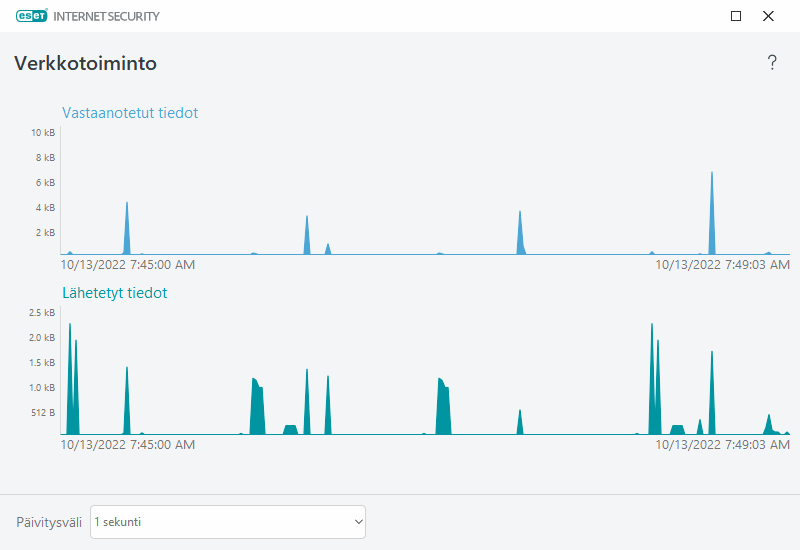This screenshot has width=800, height=550.
Task: Click the 'Lähetetyt tiedot' chart heading
Action: pos(115,293)
